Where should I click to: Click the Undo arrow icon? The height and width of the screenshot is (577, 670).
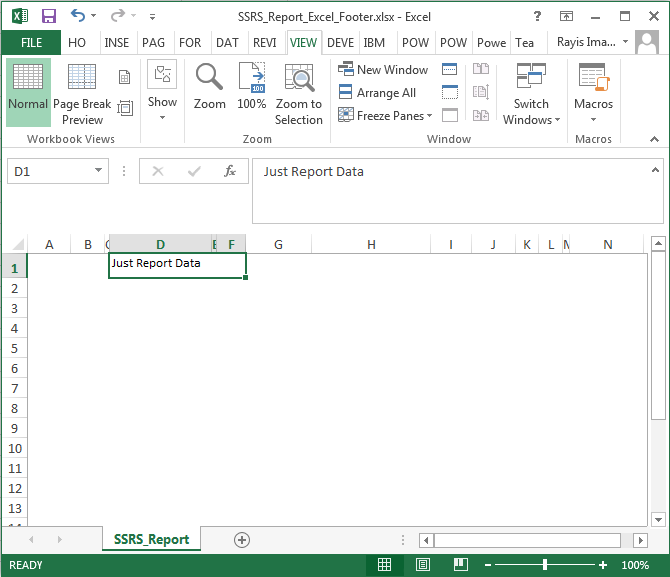click(78, 16)
